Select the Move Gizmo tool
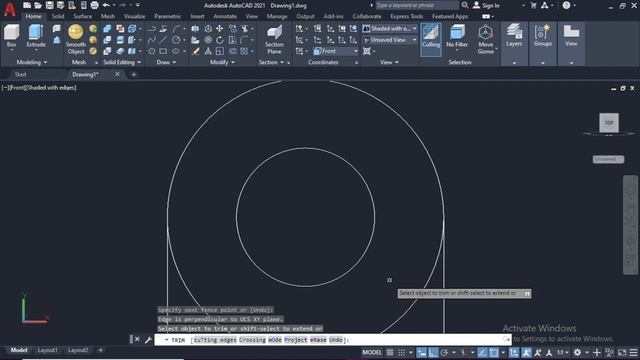 (486, 39)
